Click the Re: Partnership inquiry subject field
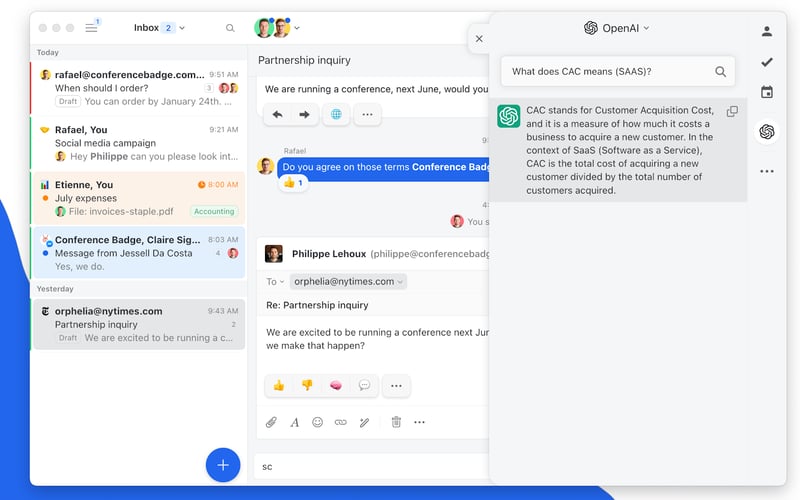800x500 pixels. pyautogui.click(x=317, y=305)
